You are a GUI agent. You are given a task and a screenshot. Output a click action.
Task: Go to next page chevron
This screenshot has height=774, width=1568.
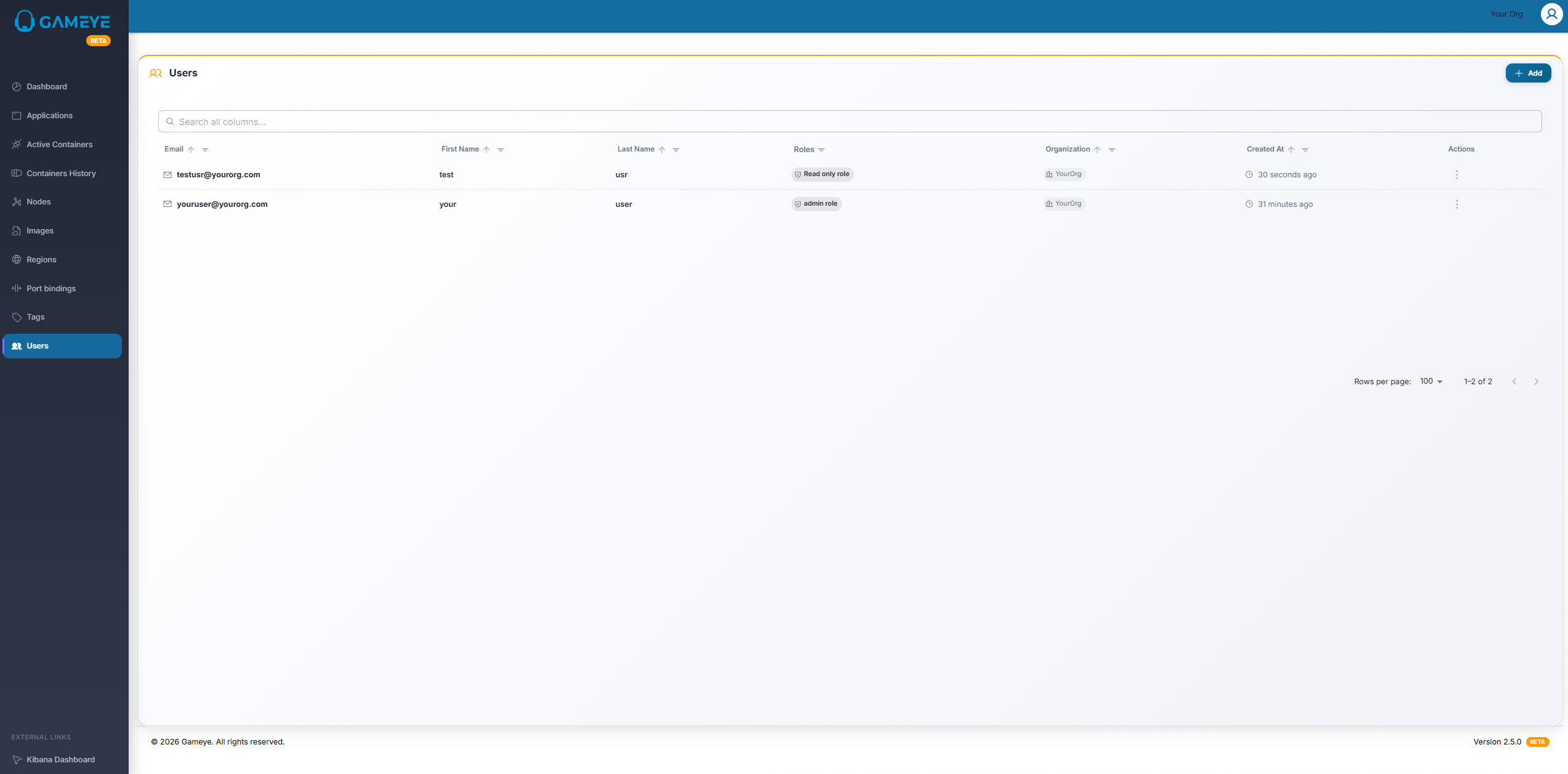[1536, 382]
